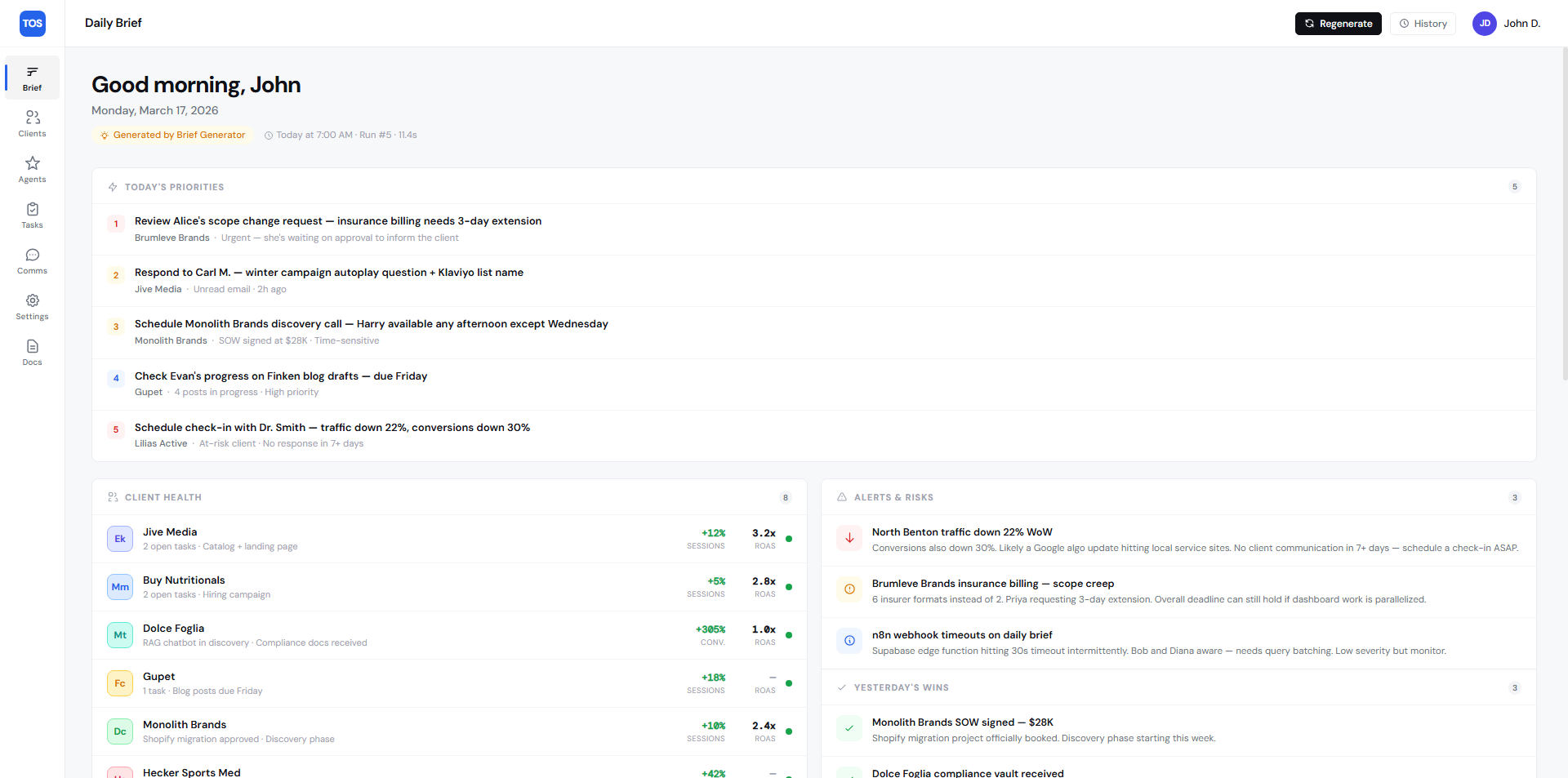Image resolution: width=1568 pixels, height=778 pixels.
Task: Click the n8n webhook timeouts alert title
Action: click(962, 635)
